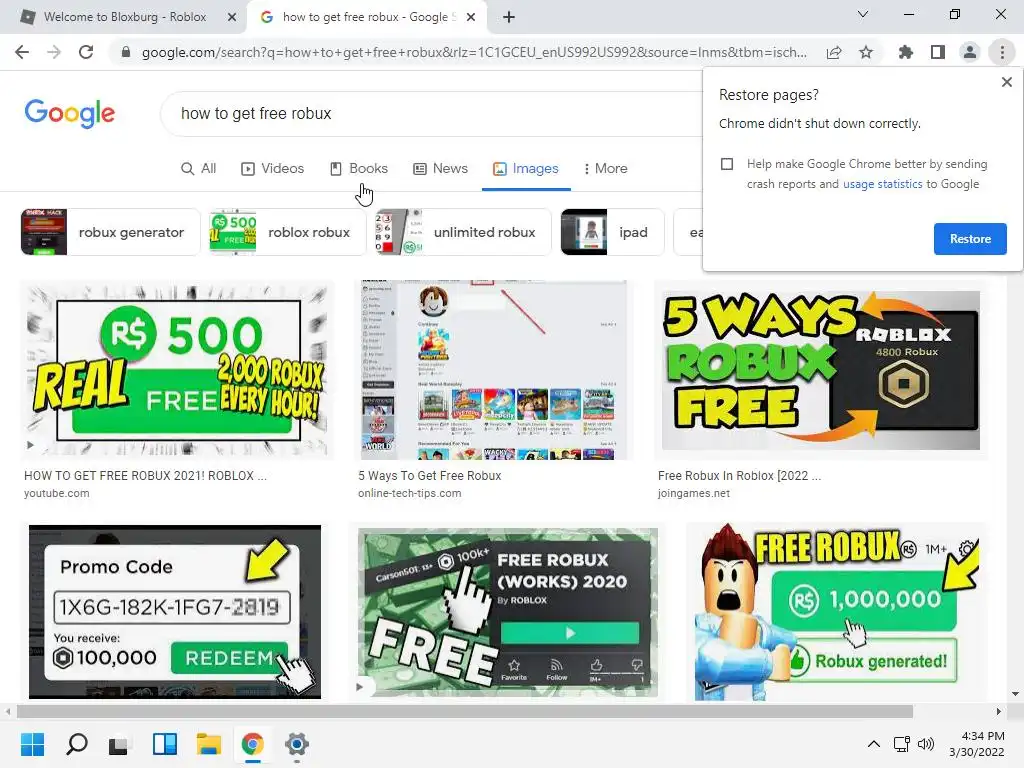Image resolution: width=1024 pixels, height=768 pixels.
Task: Click the address bar URL
Action: click(473, 52)
